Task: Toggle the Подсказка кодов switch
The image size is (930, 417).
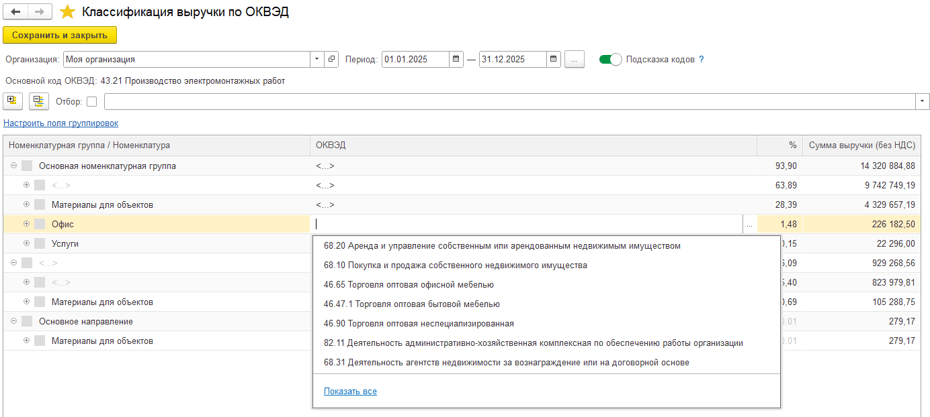Action: (610, 60)
